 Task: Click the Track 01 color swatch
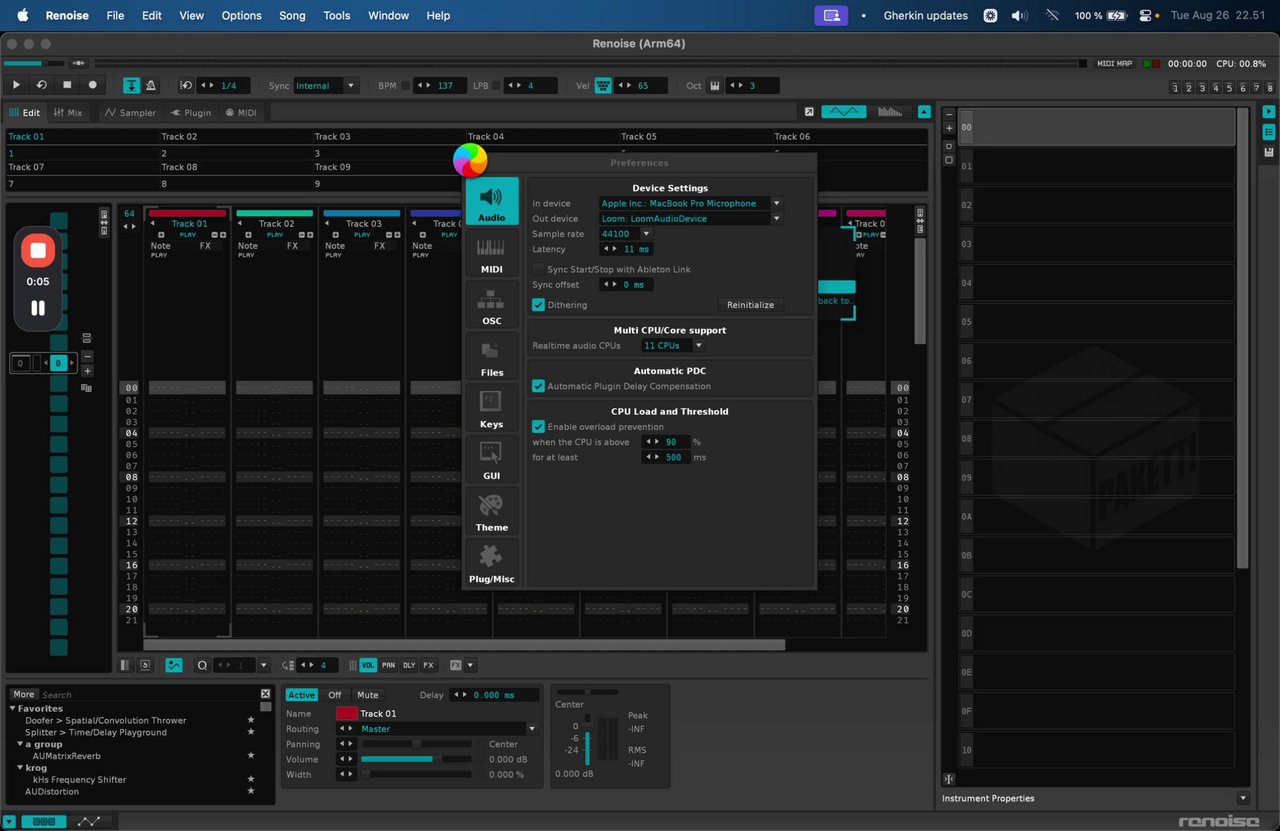[x=346, y=714]
